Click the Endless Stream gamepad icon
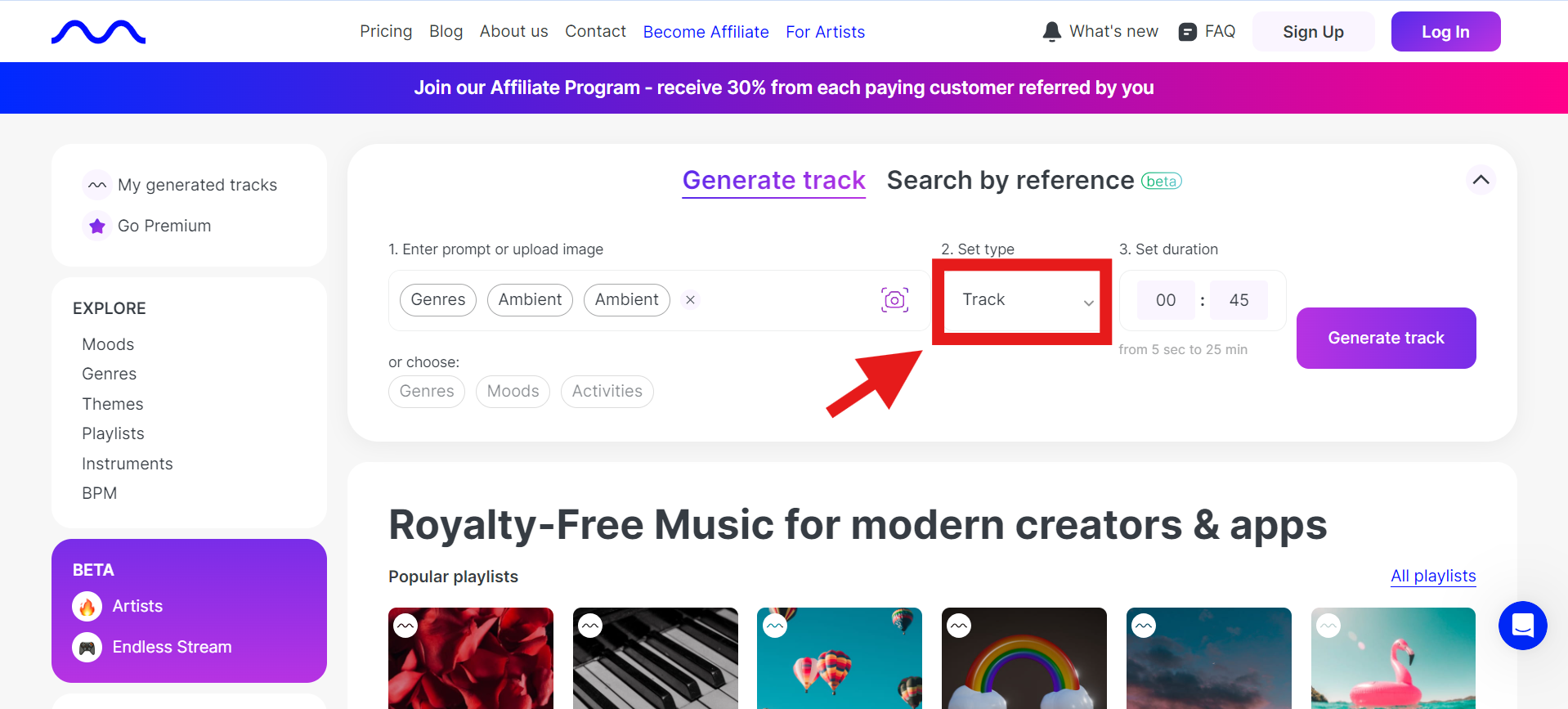 click(87, 648)
